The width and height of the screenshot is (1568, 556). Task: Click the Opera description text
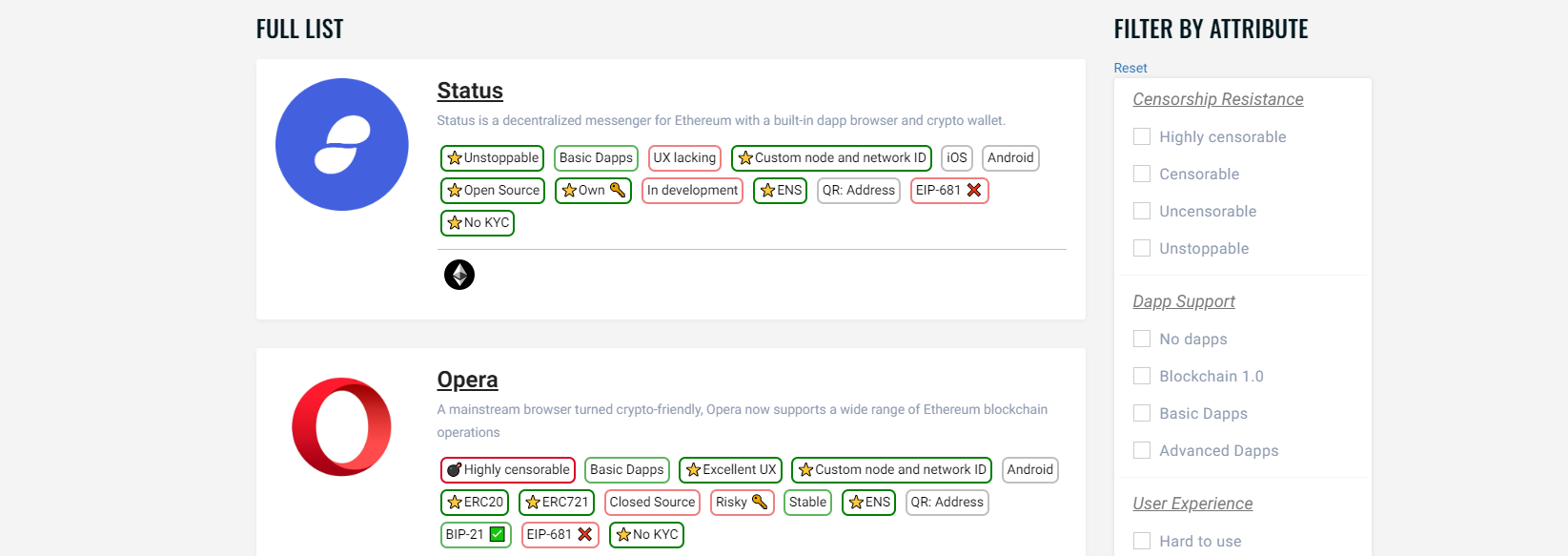(x=743, y=421)
